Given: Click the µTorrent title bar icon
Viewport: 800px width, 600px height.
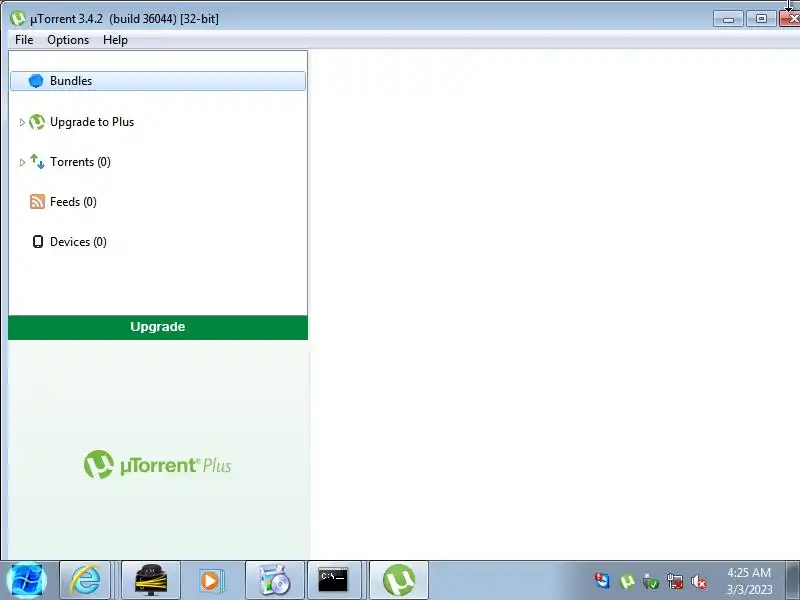Looking at the screenshot, I should (18, 18).
